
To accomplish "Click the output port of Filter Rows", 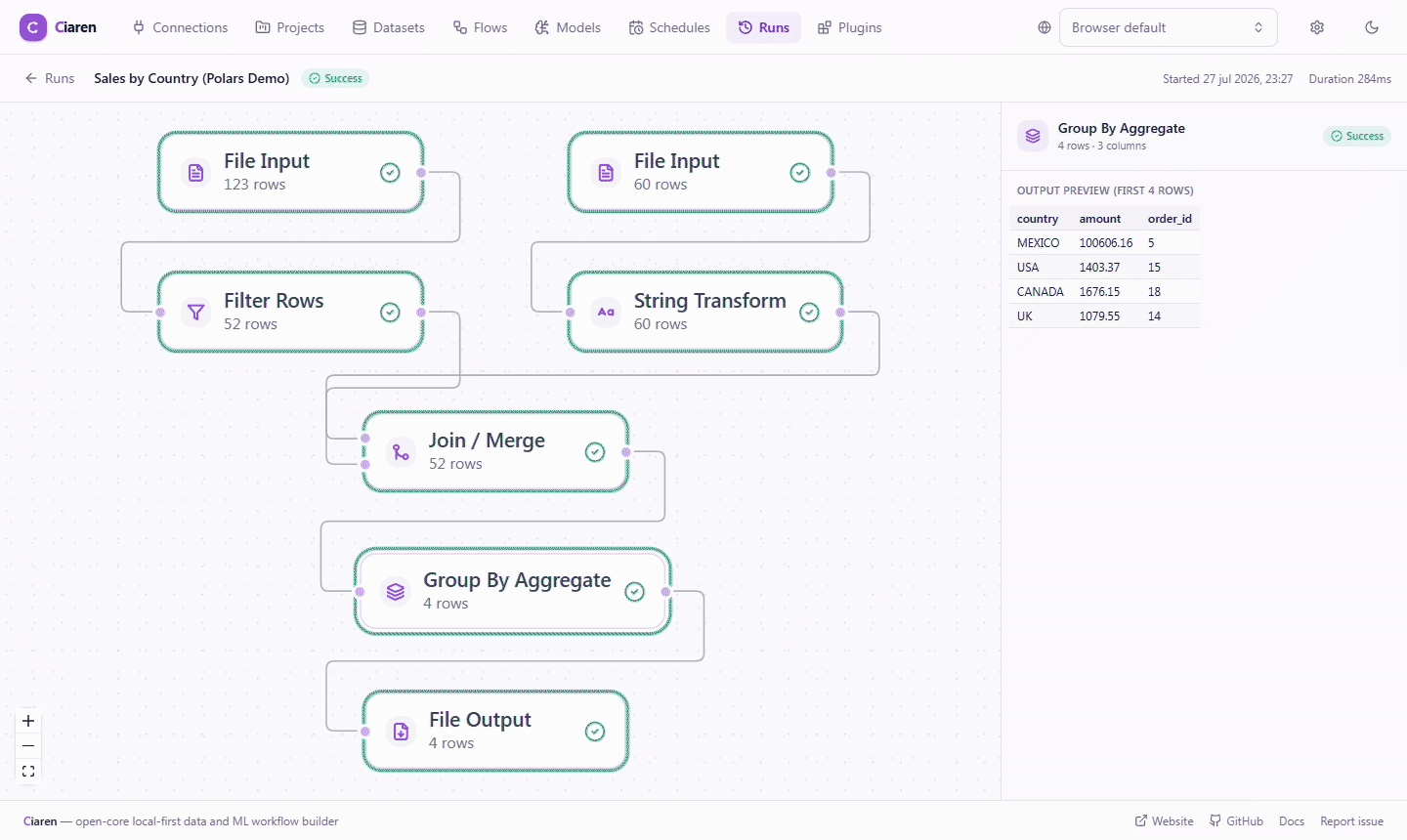I will click(x=421, y=313).
